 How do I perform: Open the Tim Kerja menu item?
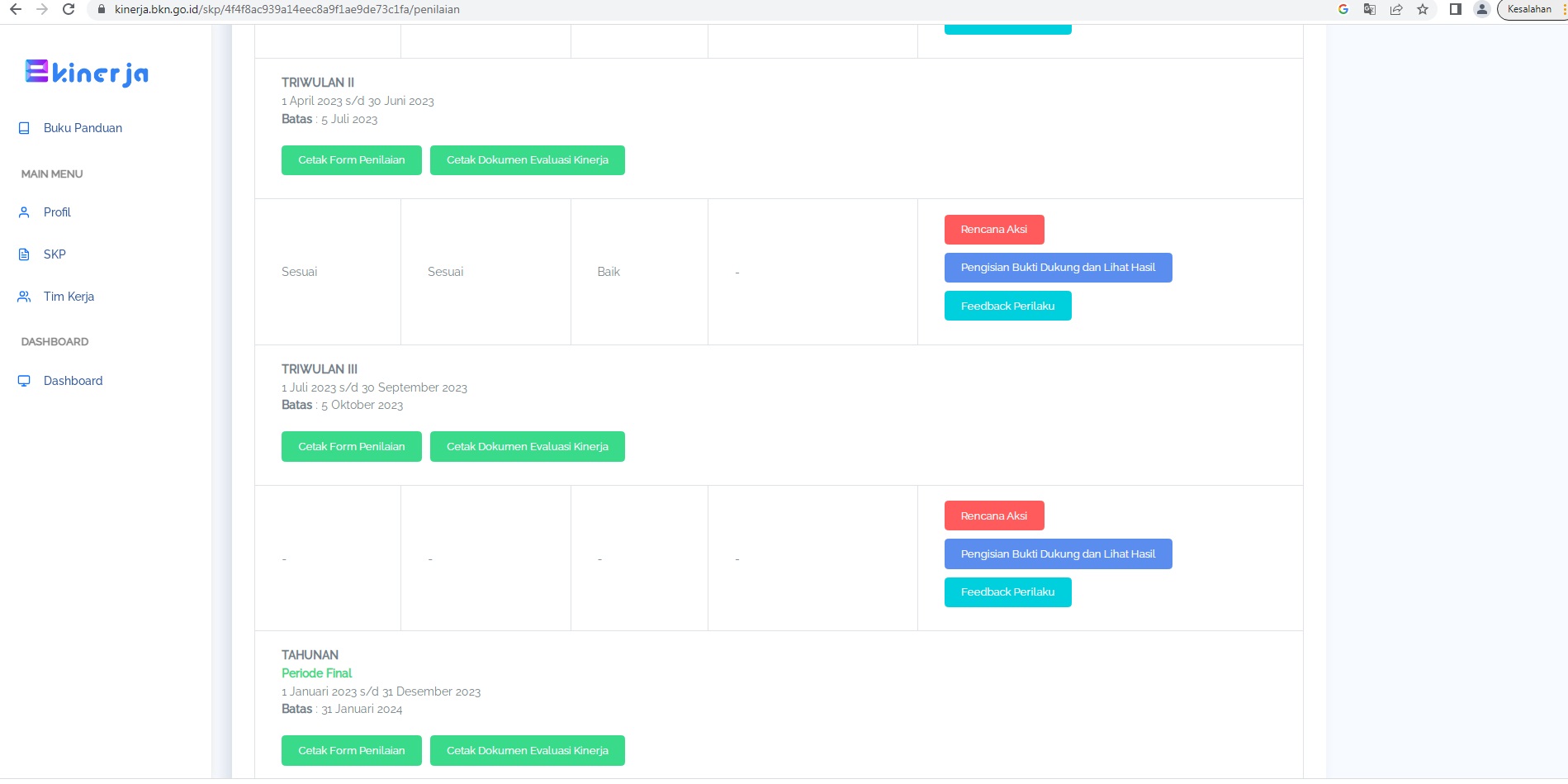tap(69, 297)
